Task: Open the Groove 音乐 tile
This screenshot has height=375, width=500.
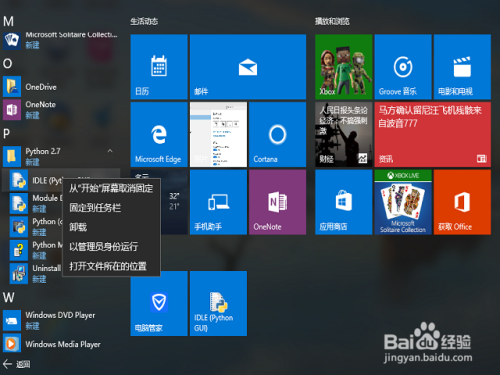Action: [403, 67]
